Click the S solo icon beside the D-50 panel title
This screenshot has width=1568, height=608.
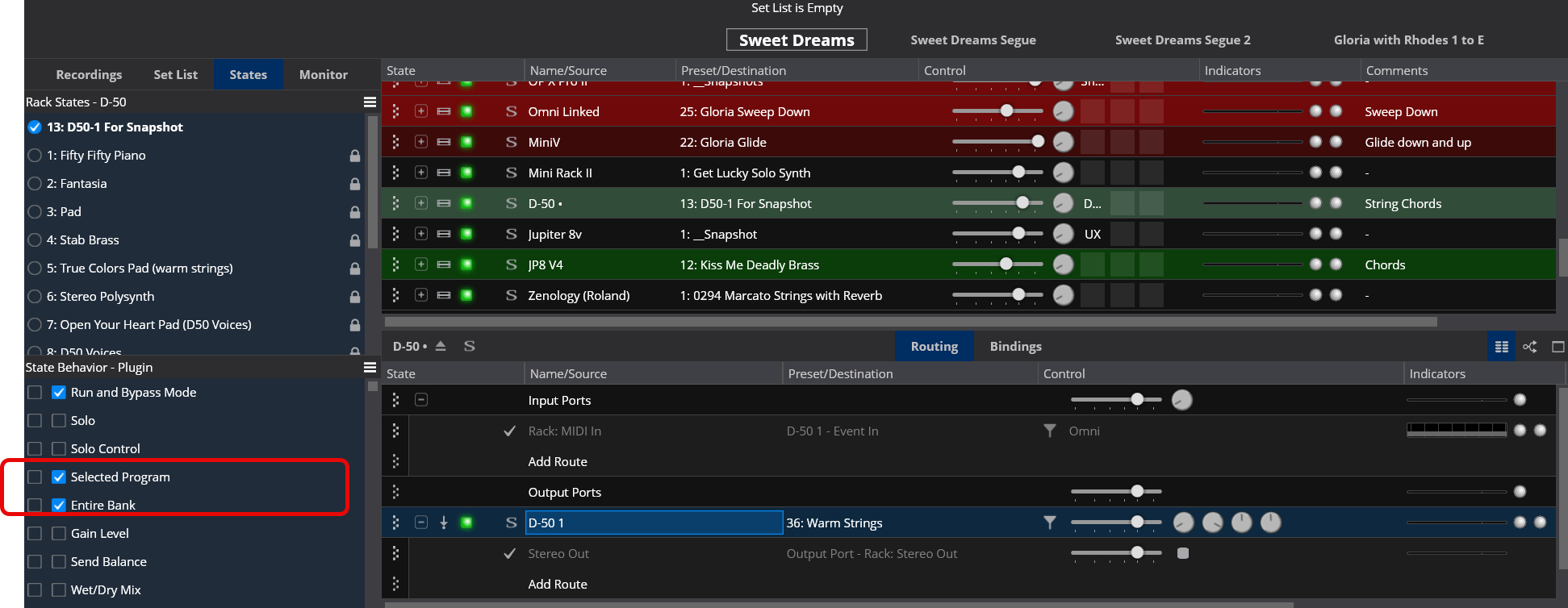pyautogui.click(x=469, y=346)
